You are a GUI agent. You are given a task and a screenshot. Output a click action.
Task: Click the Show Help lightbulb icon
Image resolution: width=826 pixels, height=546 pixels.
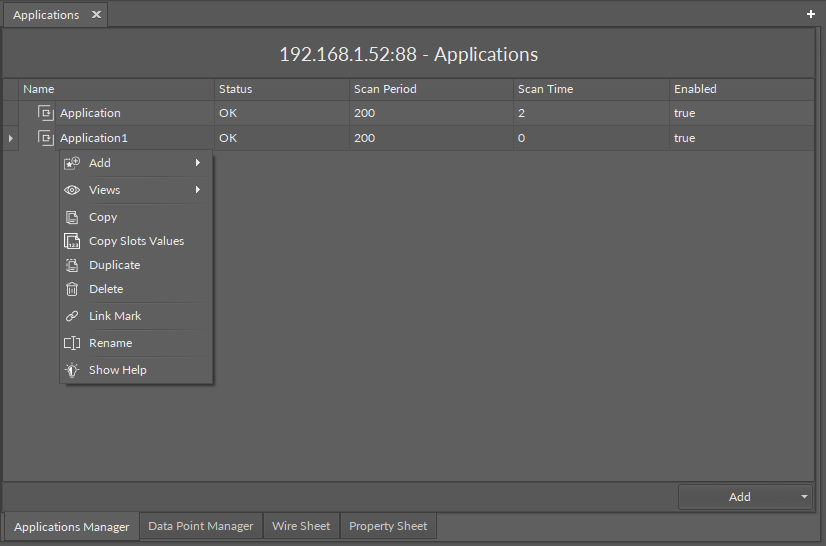(x=72, y=370)
